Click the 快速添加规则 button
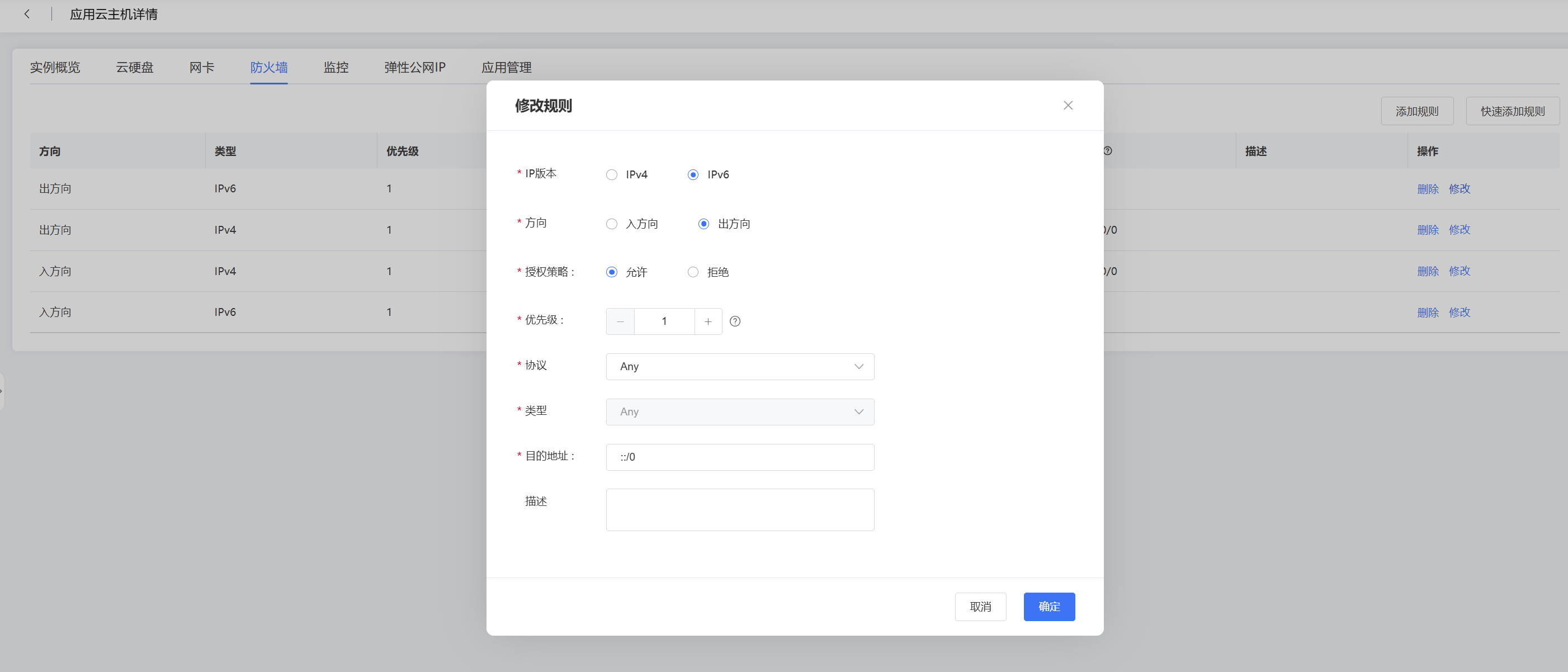 (x=1513, y=111)
